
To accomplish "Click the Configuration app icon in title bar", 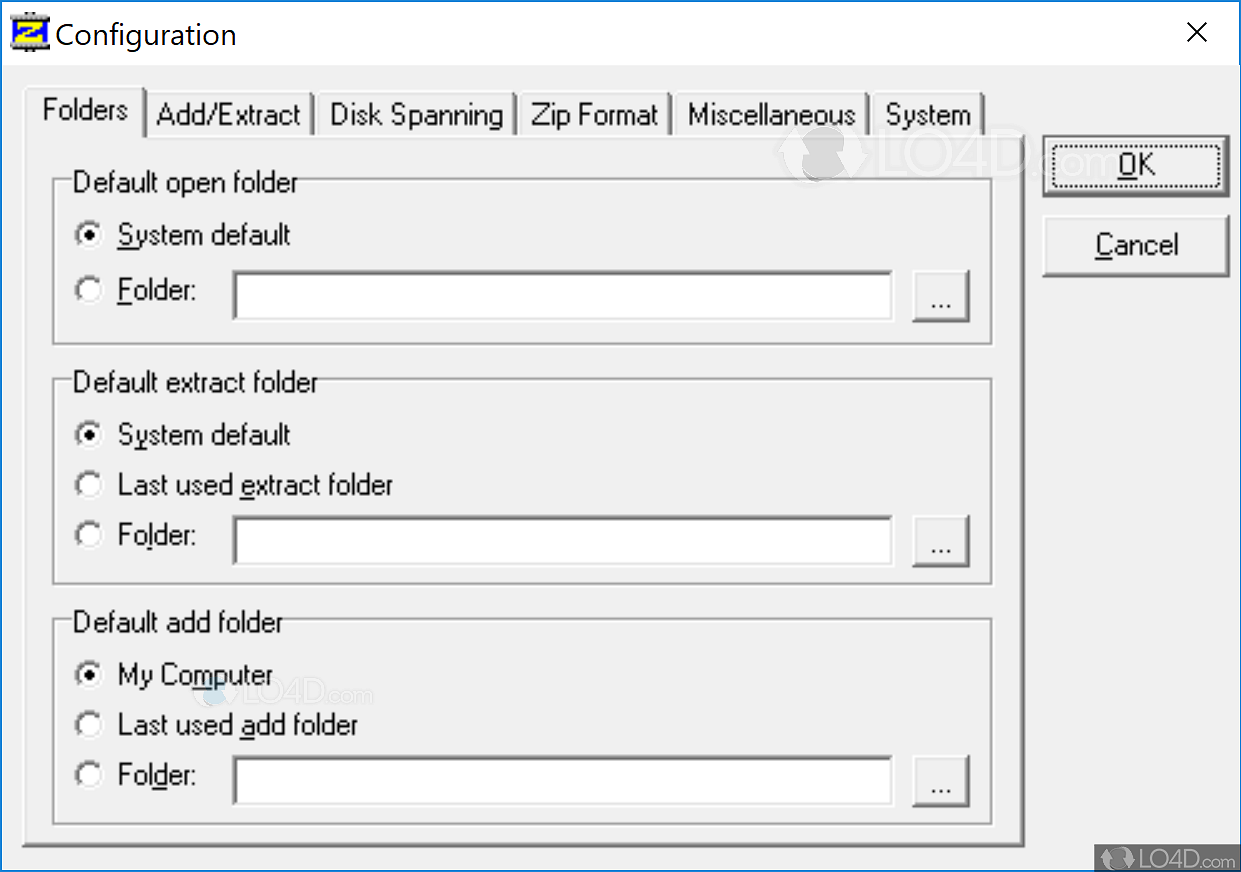I will [28, 34].
